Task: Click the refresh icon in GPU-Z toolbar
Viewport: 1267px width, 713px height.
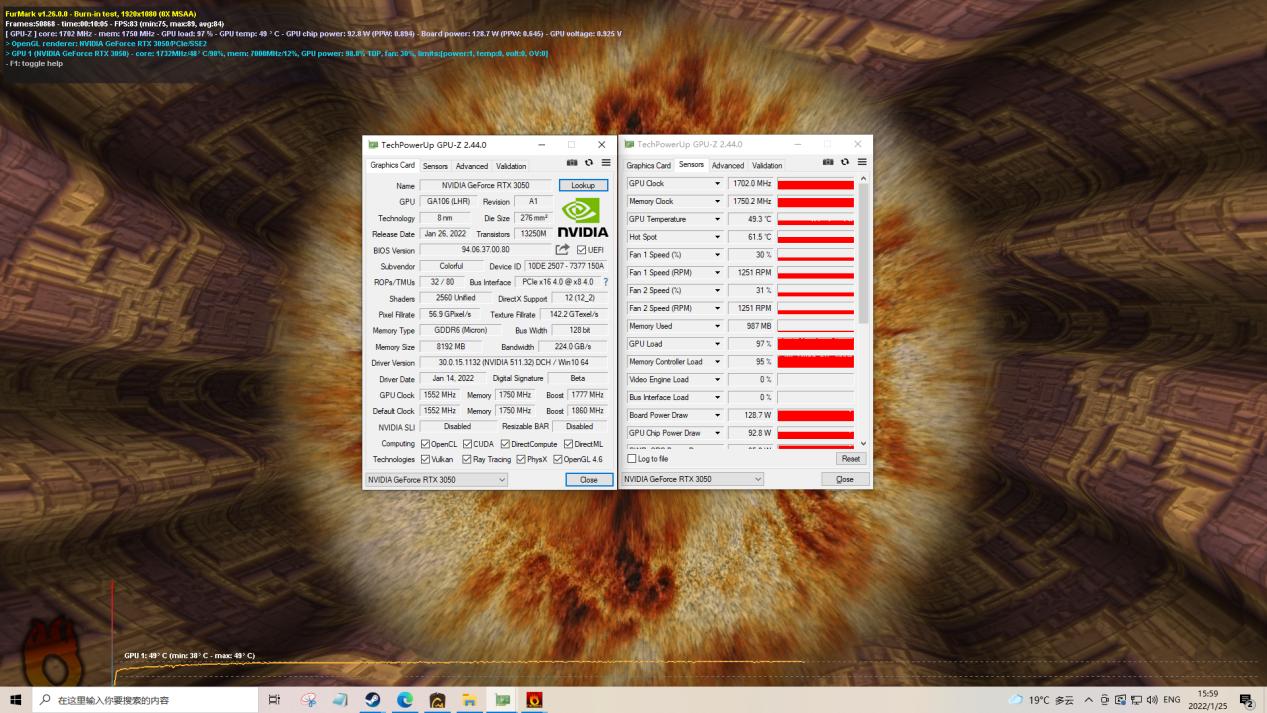Action: tap(588, 163)
